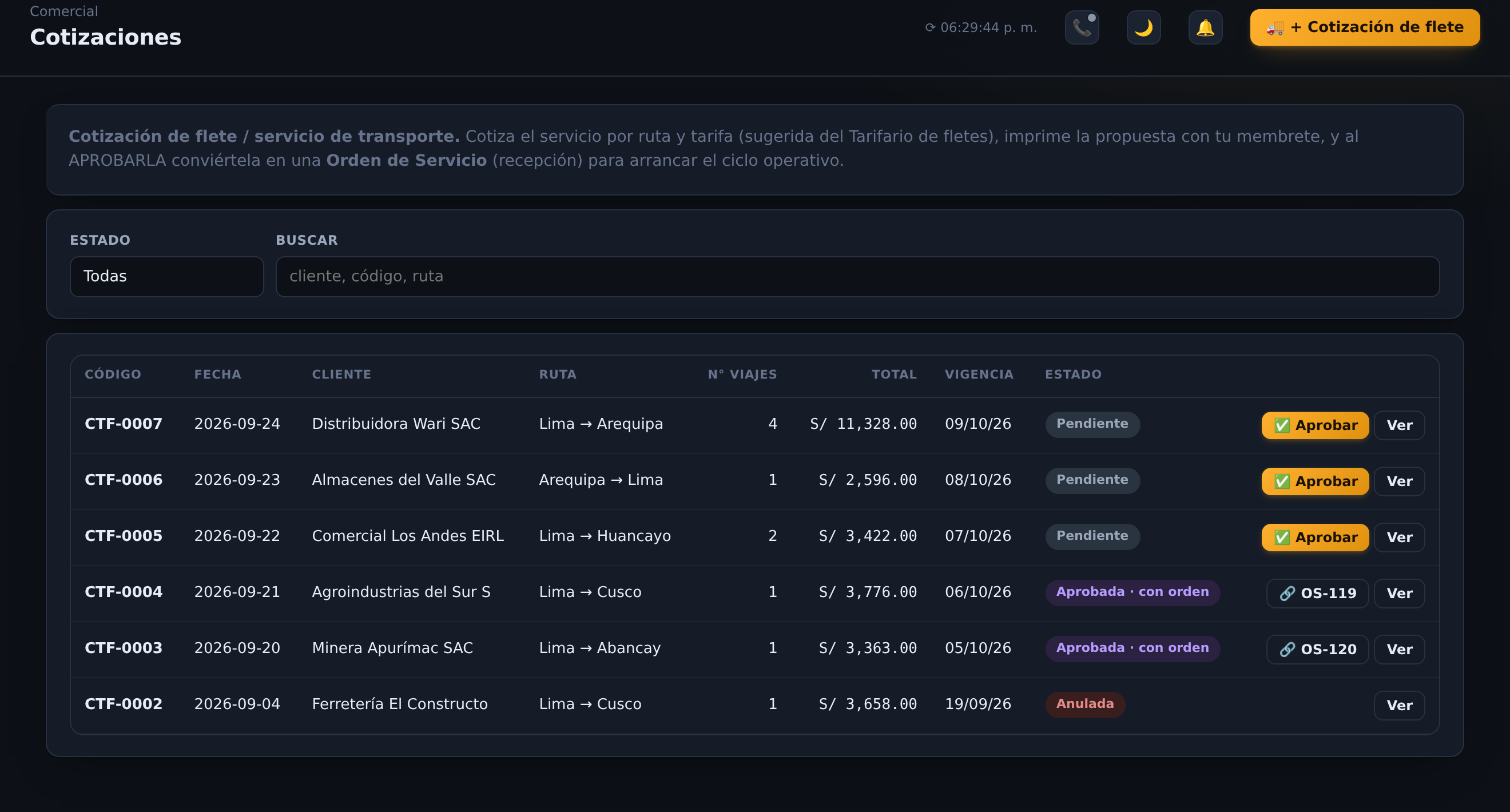Click the Anulada status badge
This screenshot has width=1510, height=812.
point(1084,705)
